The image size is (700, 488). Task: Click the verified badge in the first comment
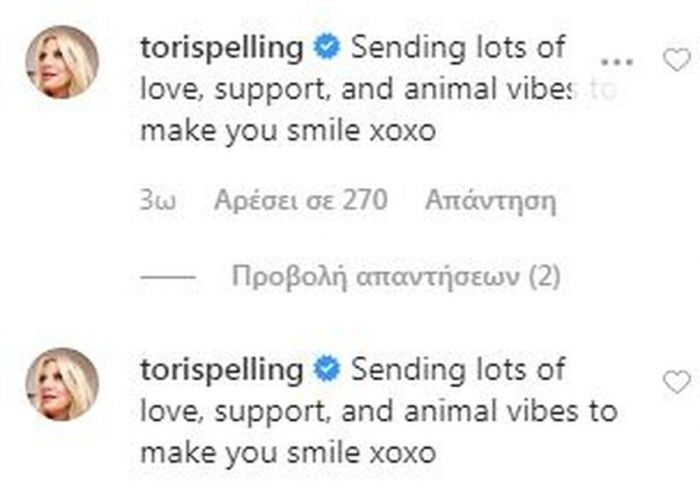point(327,47)
